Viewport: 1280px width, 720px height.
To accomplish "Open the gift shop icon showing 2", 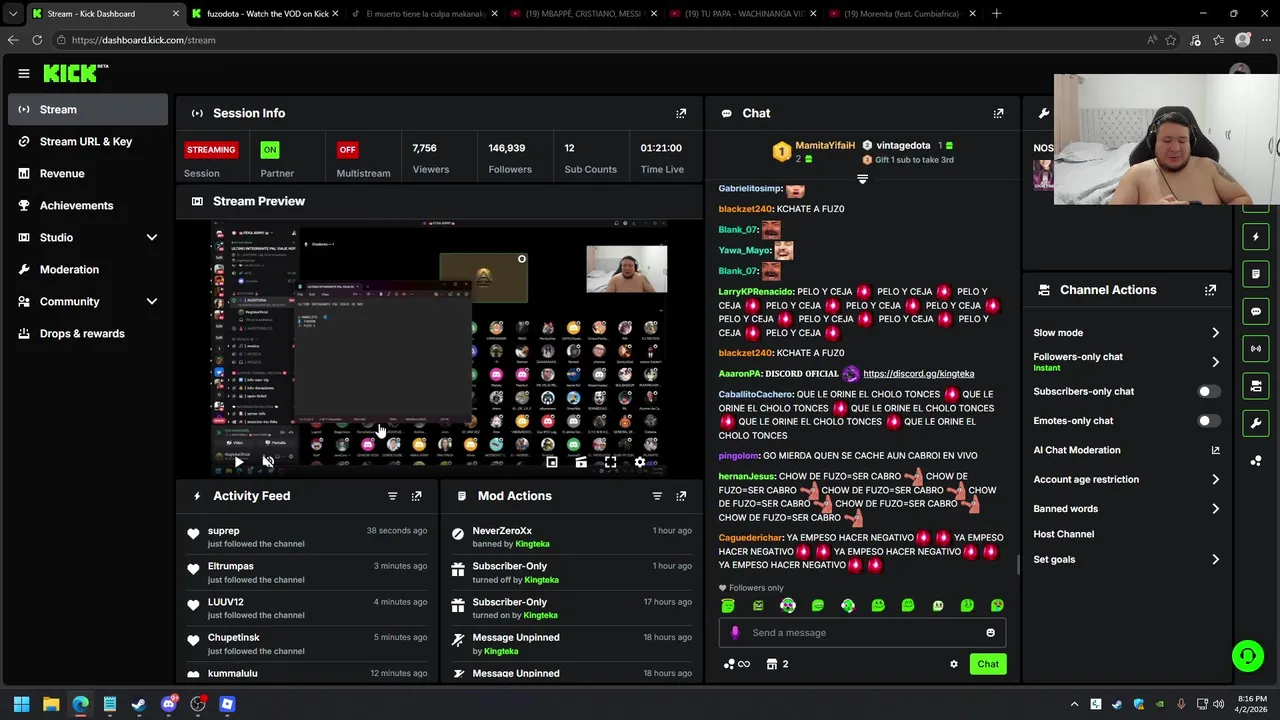I will pos(776,664).
